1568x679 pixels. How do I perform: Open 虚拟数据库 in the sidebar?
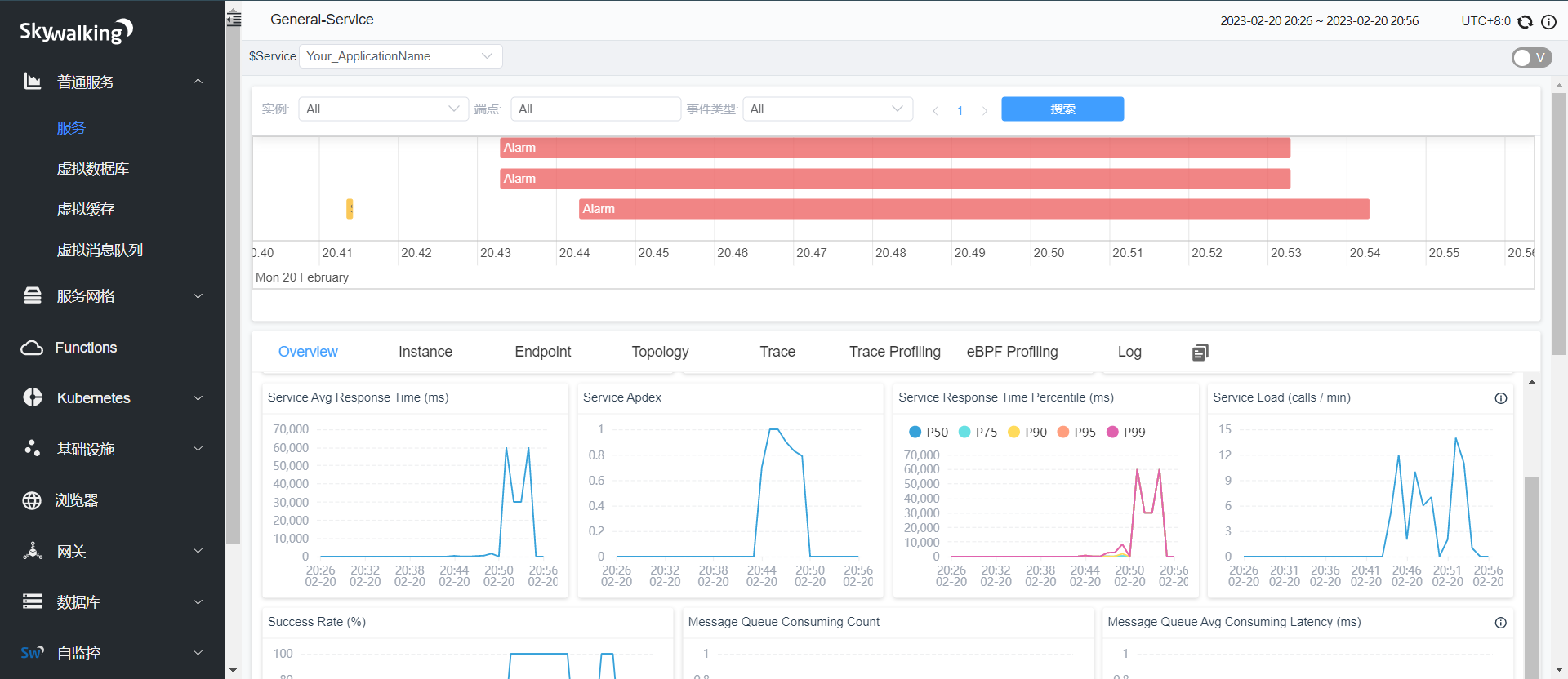tap(93, 169)
